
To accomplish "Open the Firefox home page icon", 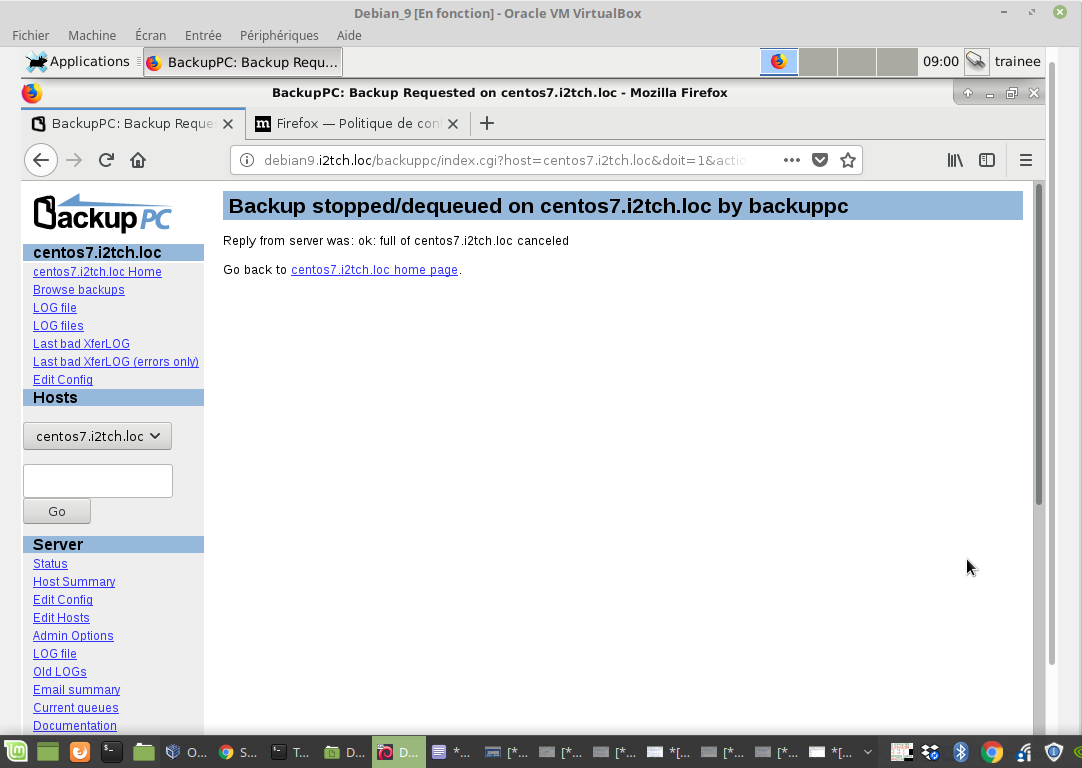I will 138,160.
